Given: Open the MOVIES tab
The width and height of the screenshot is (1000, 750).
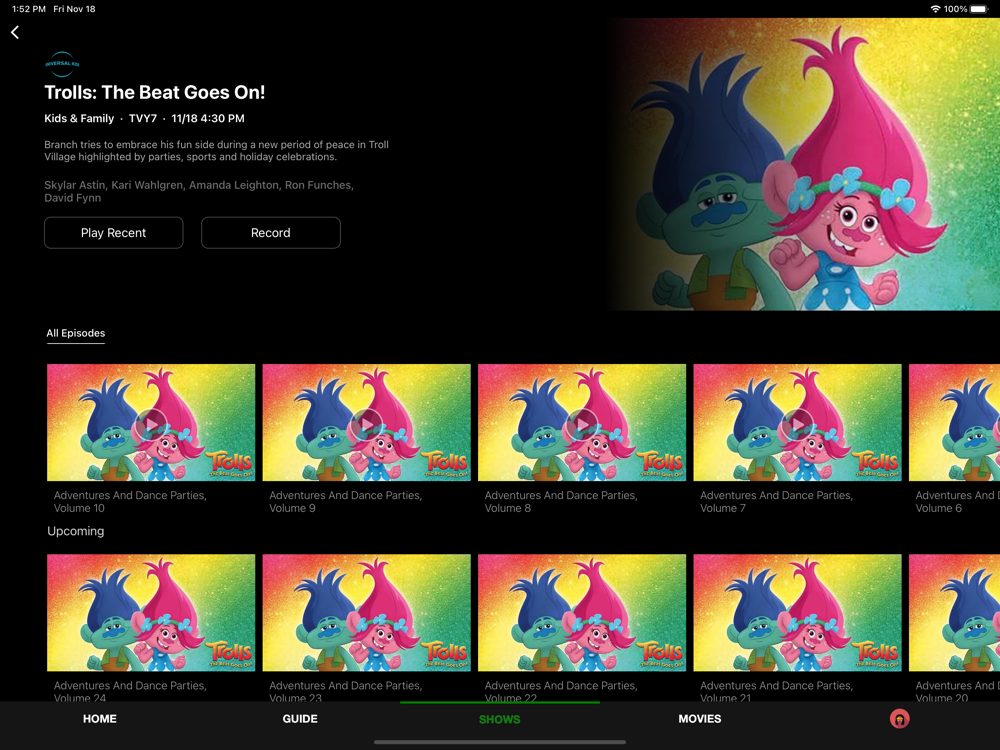Looking at the screenshot, I should (x=700, y=719).
